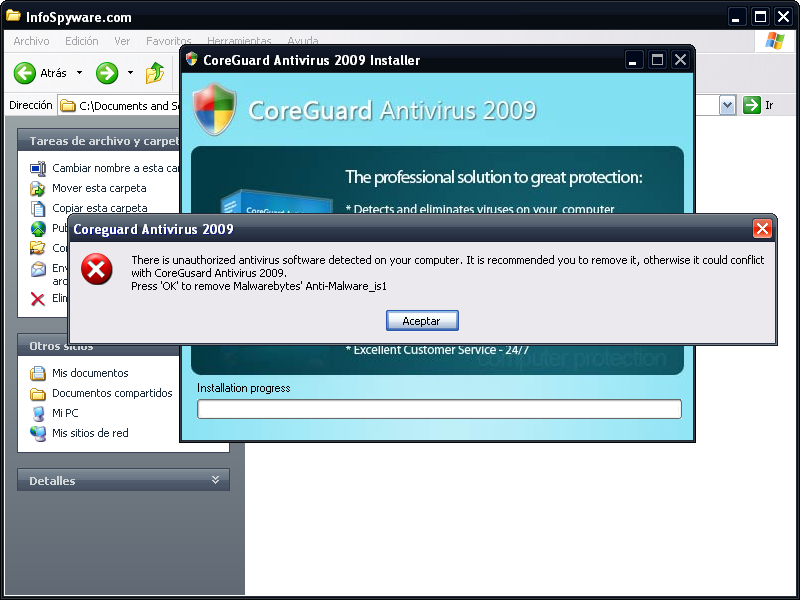Expand the Detalles panel chevron
The width and height of the screenshot is (800, 600).
[215, 480]
